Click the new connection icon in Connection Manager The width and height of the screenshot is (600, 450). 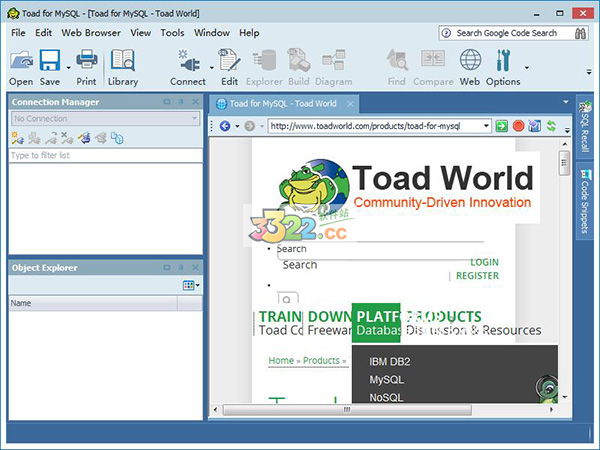click(x=18, y=137)
